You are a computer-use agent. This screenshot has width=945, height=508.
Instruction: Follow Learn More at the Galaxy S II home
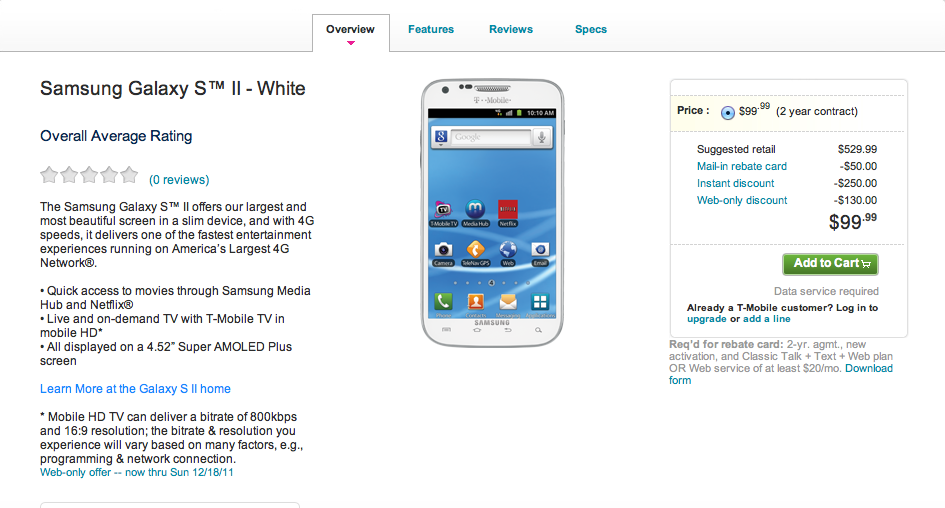pos(135,389)
